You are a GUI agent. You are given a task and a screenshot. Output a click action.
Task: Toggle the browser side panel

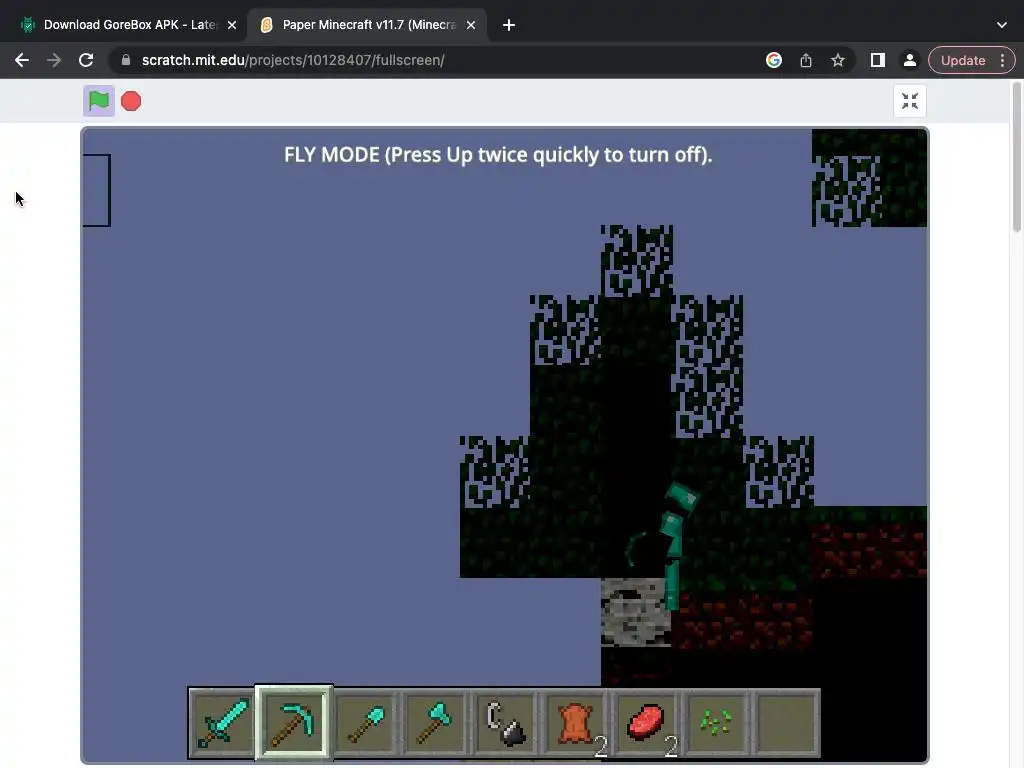[x=878, y=60]
